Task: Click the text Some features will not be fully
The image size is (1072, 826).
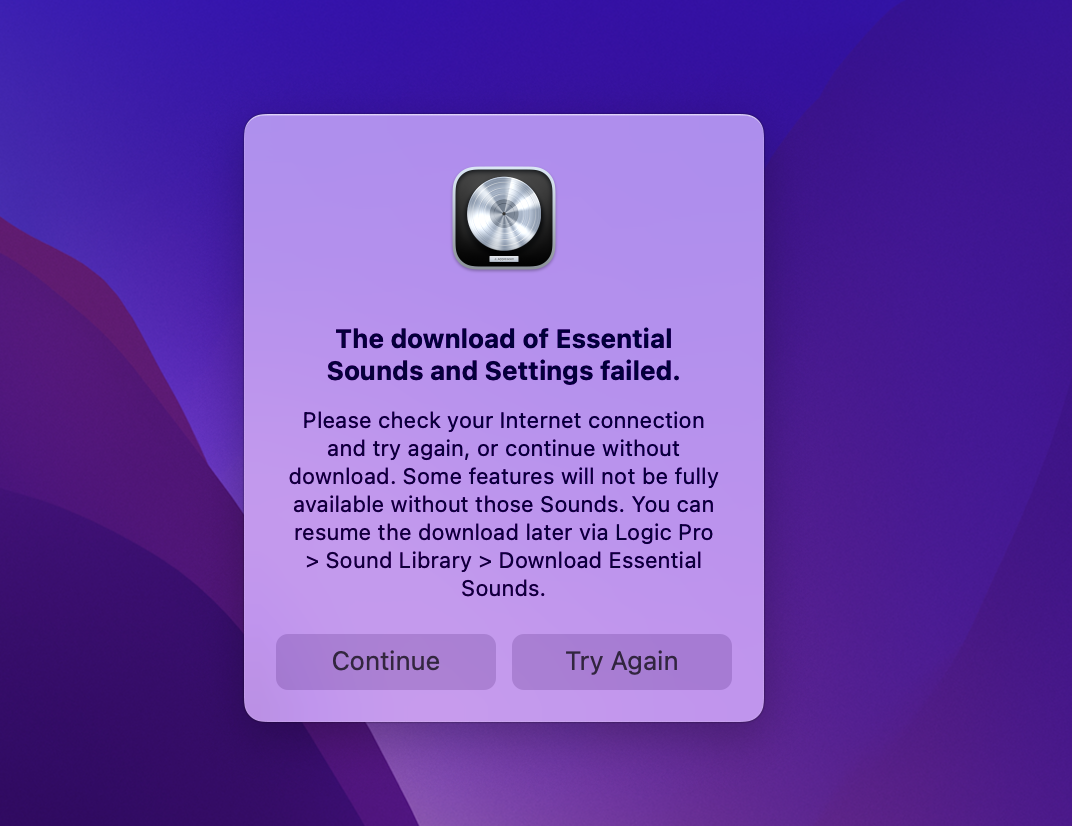Action: pyautogui.click(x=561, y=476)
